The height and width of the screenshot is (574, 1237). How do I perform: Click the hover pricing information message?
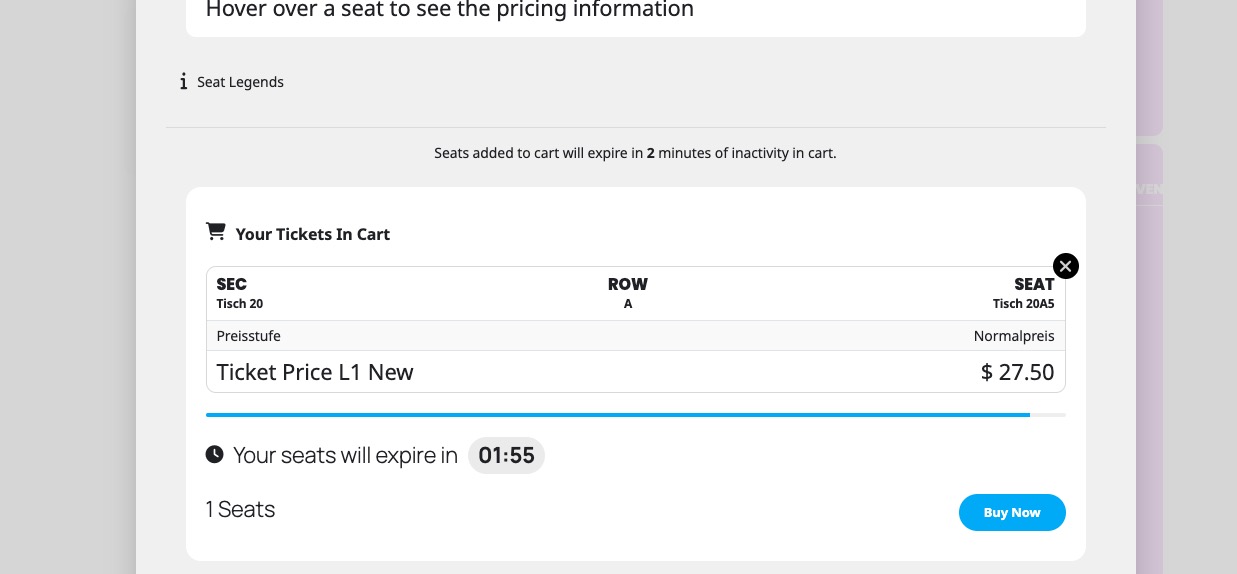click(449, 10)
